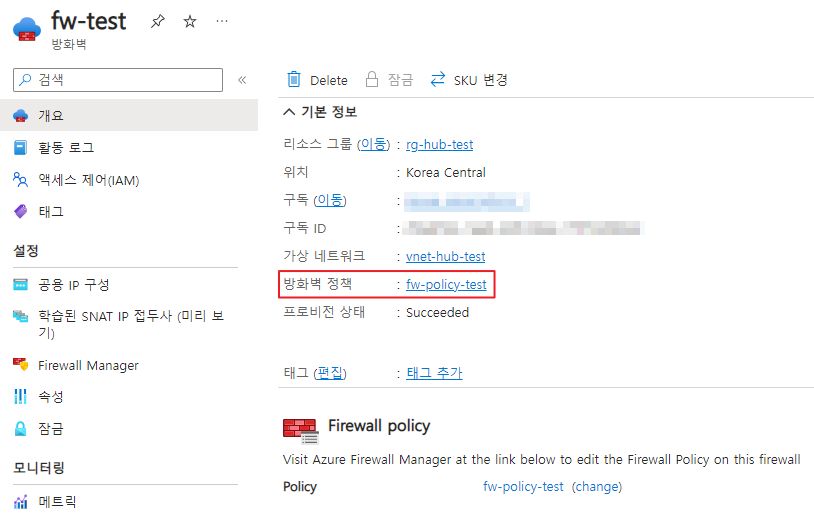Image resolution: width=814 pixels, height=513 pixels.
Task: Click the search field in the sidebar
Action: tap(118, 80)
